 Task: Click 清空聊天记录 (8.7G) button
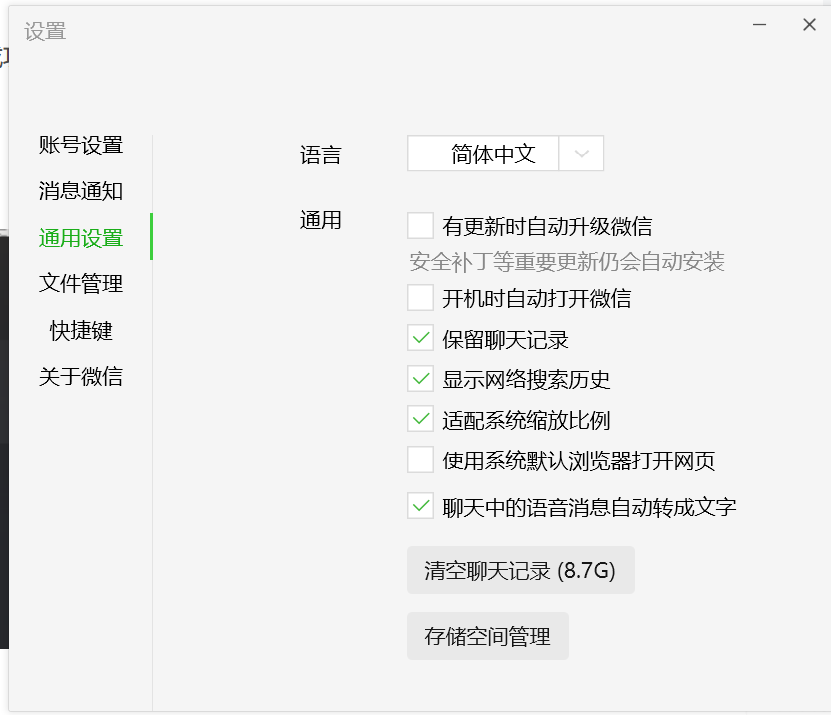(x=520, y=570)
